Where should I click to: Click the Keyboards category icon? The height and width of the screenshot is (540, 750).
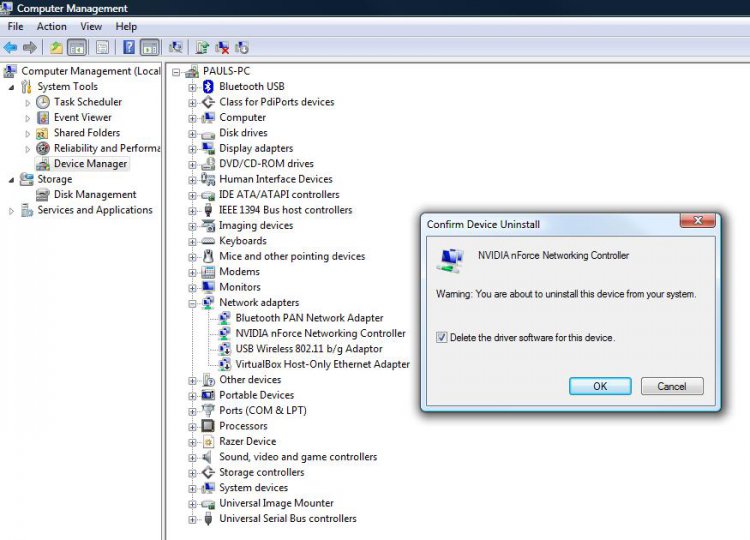tap(208, 241)
